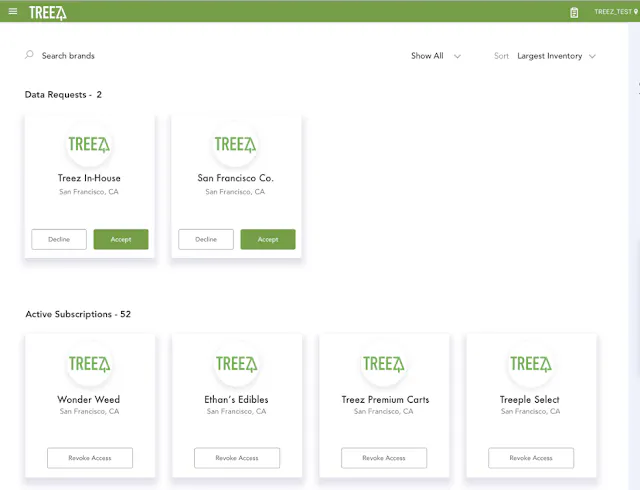This screenshot has height=490, width=640.
Task: Revoke access for Treez Premium Carts
Action: pyautogui.click(x=384, y=458)
